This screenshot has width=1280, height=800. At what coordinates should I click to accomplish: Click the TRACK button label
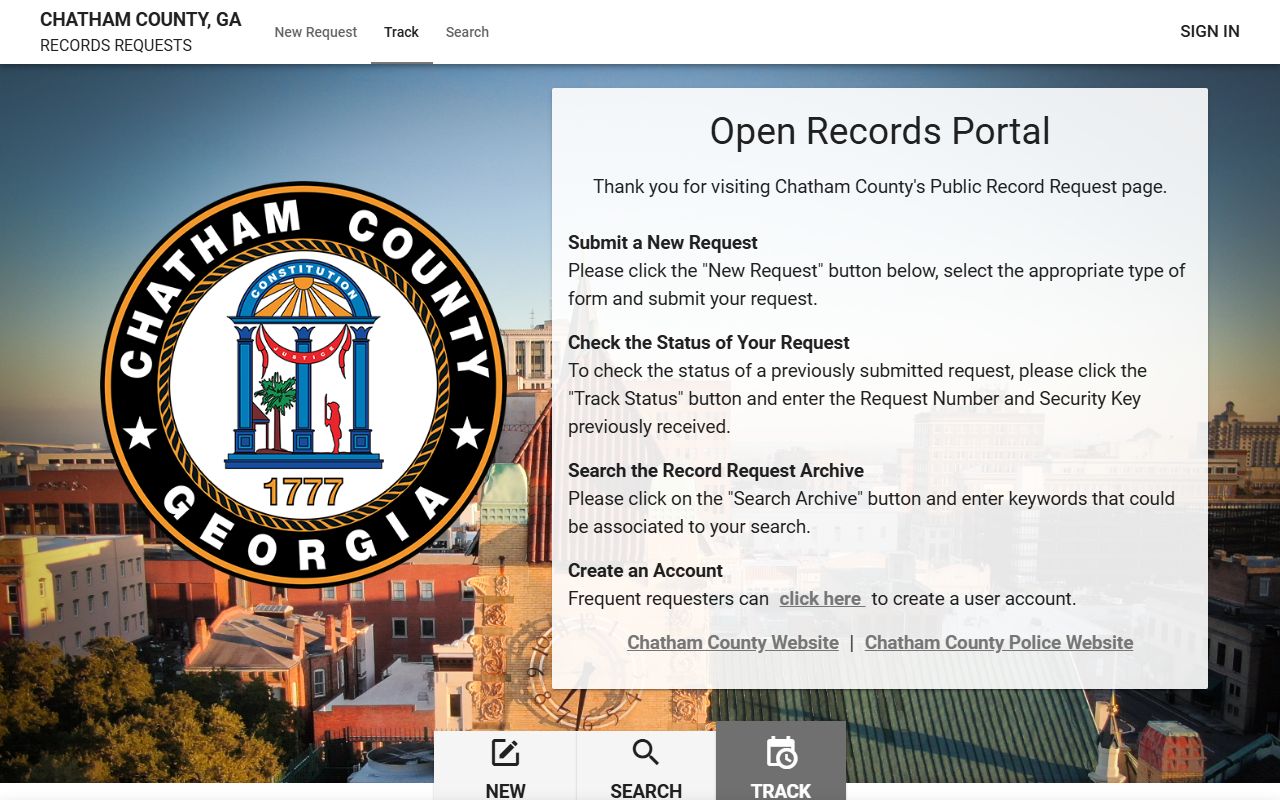781,790
